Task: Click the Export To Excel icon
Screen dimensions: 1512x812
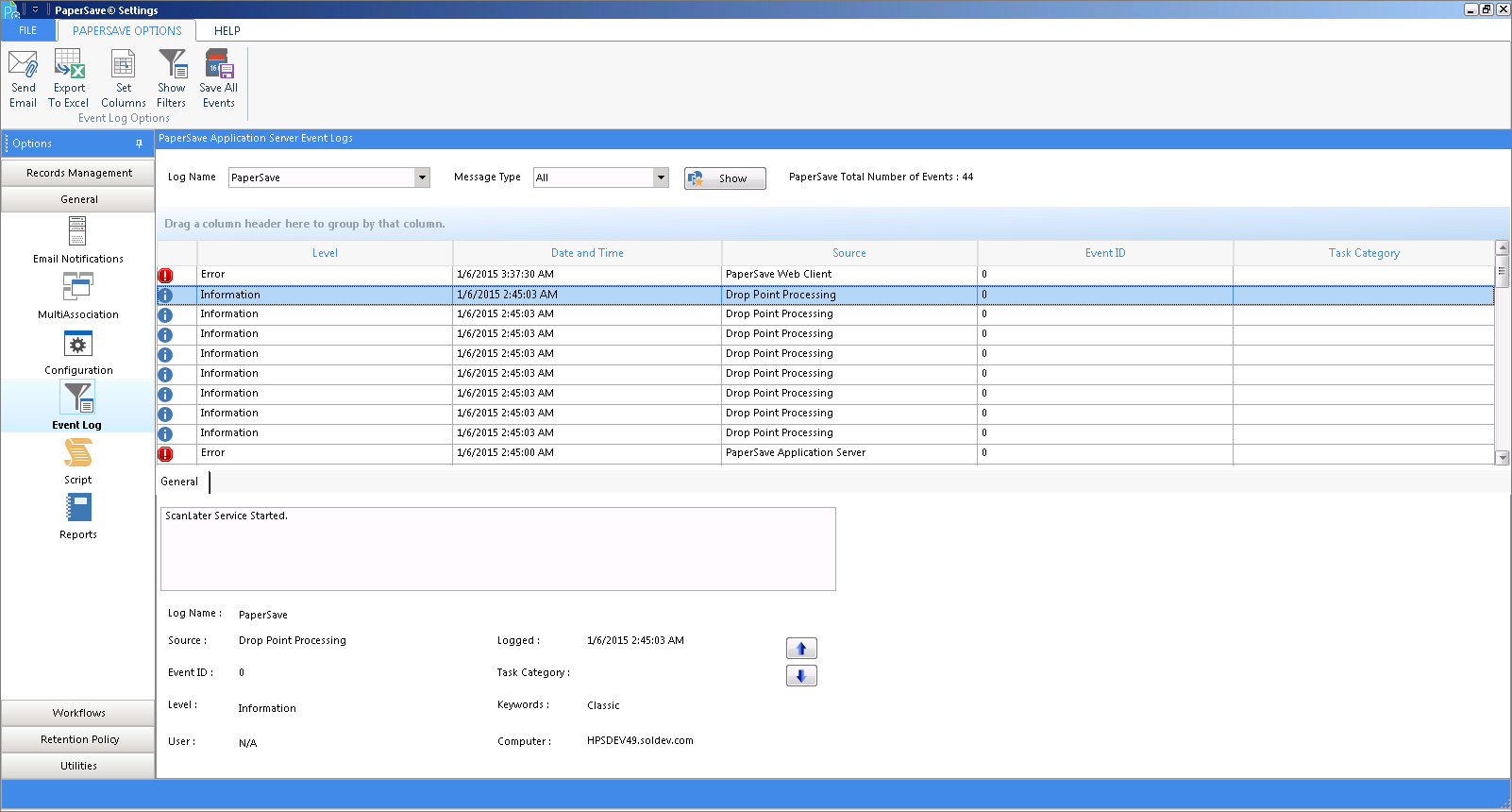Action: click(x=69, y=79)
